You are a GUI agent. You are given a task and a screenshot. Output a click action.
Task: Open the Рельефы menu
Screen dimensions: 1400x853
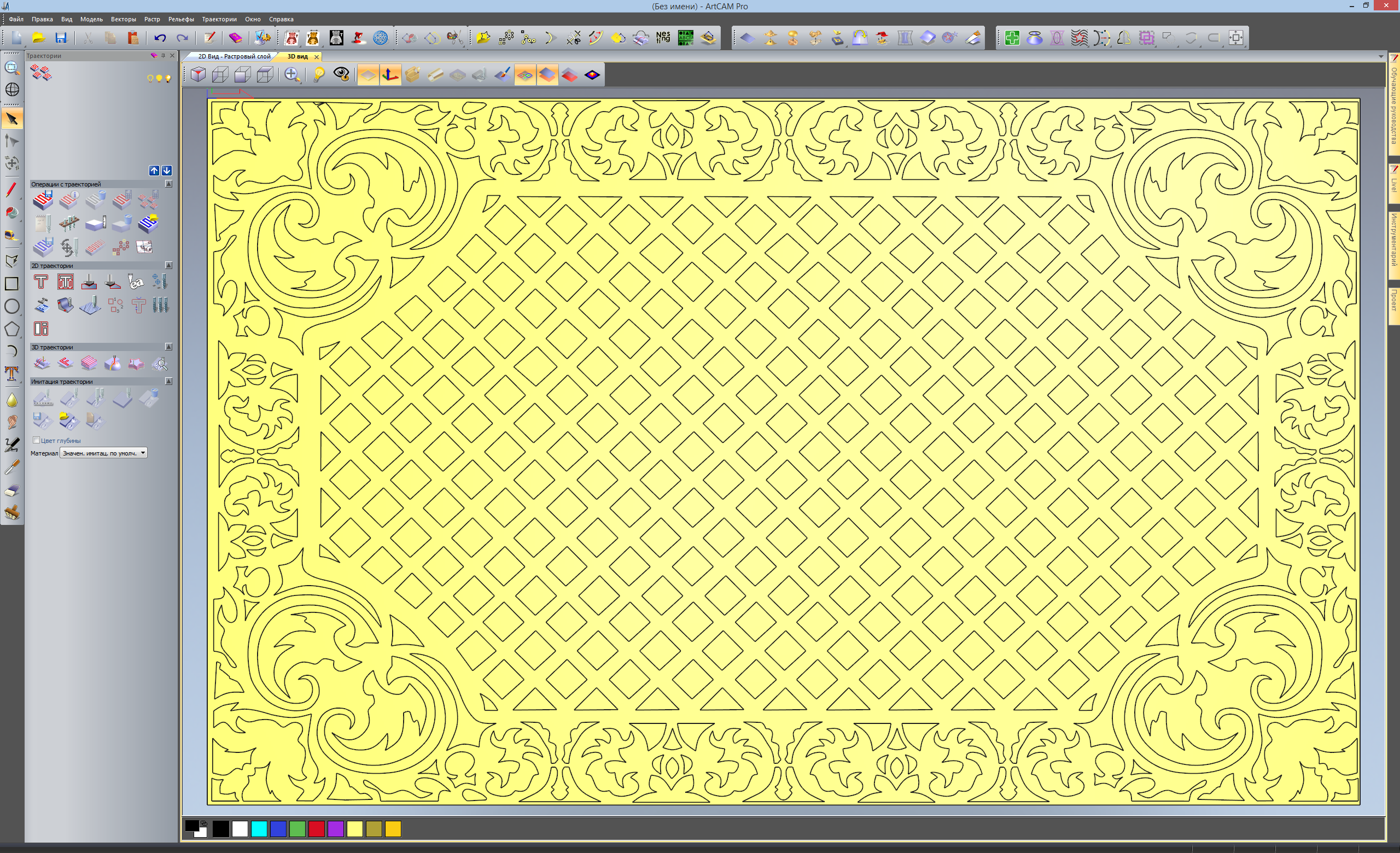[180, 19]
